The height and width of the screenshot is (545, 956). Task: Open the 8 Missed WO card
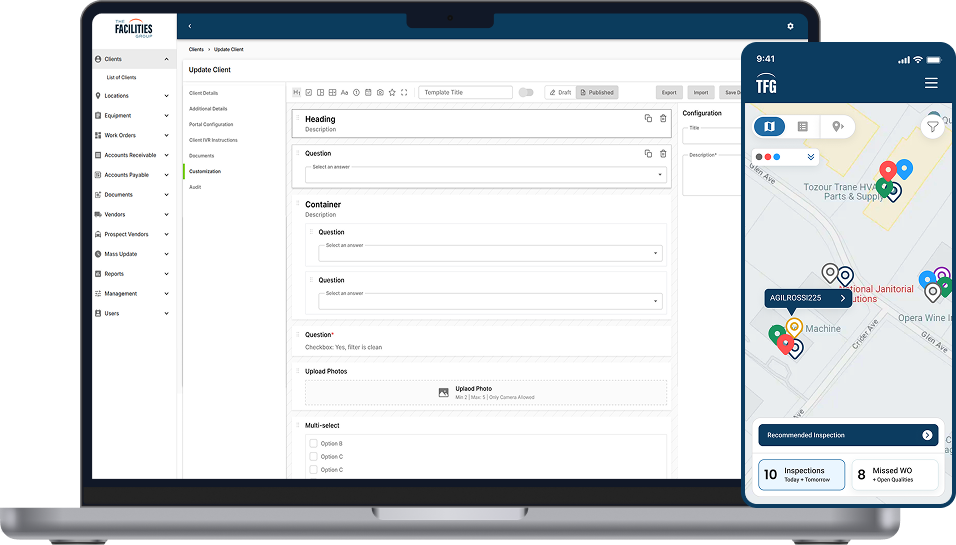click(894, 474)
